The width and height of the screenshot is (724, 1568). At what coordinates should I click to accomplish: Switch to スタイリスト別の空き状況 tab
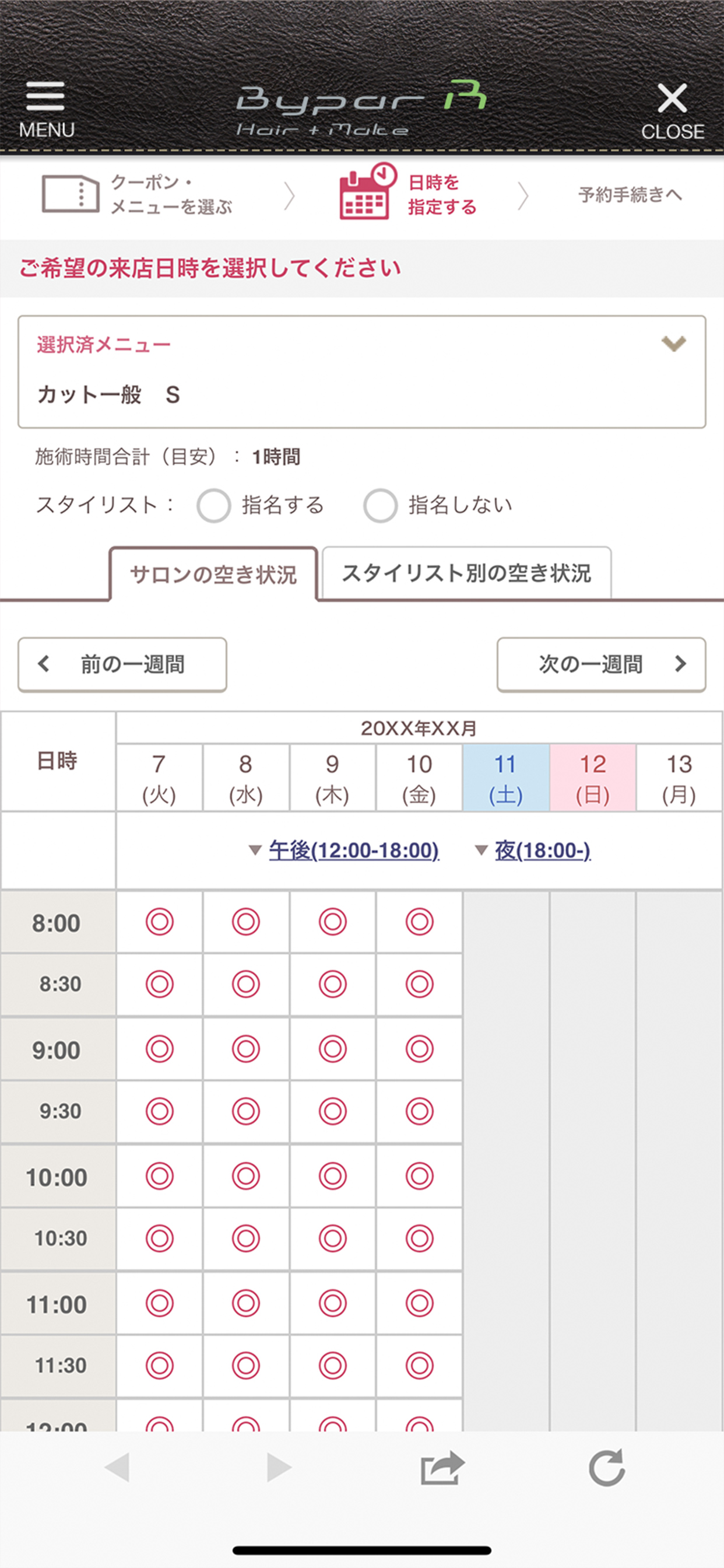pyautogui.click(x=466, y=573)
